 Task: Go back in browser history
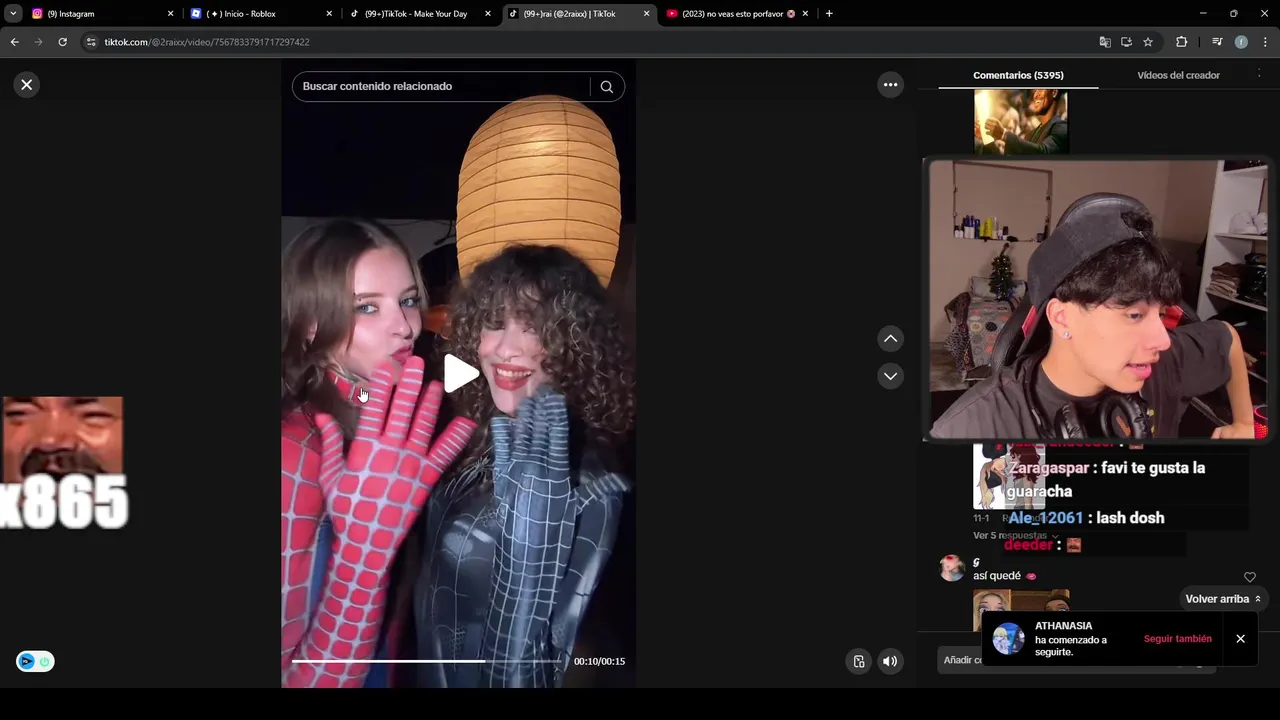[x=14, y=42]
